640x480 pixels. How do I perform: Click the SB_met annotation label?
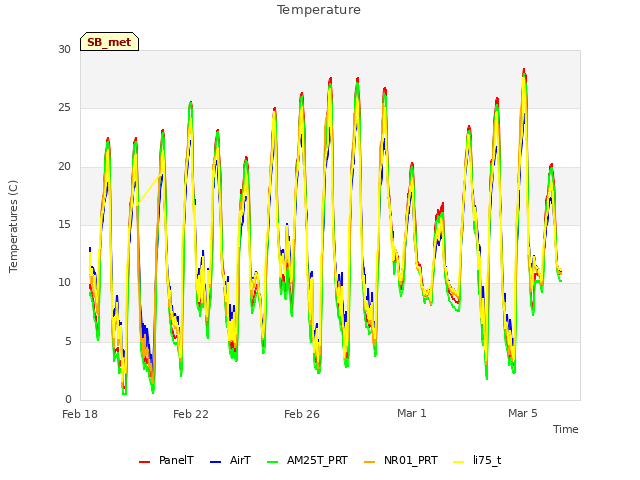109,42
